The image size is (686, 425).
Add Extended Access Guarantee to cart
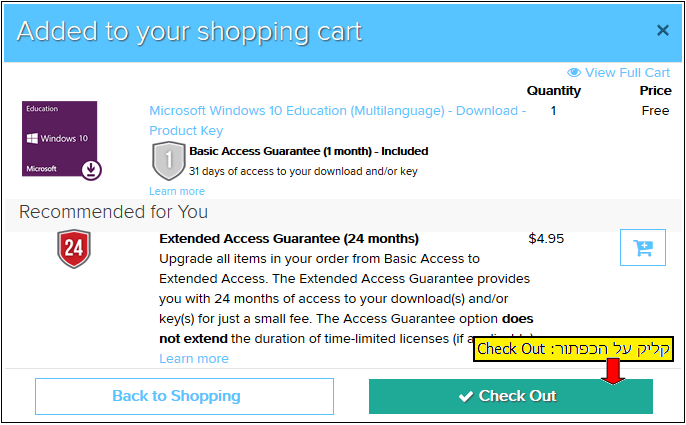pyautogui.click(x=643, y=247)
